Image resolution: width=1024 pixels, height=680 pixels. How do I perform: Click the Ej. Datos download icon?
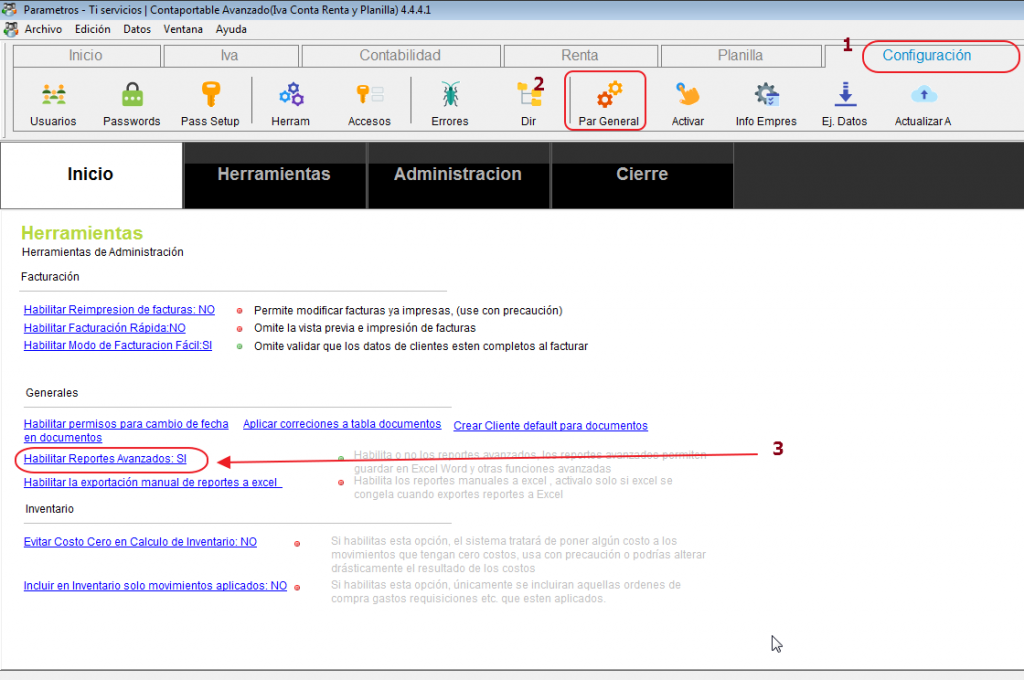(845, 96)
